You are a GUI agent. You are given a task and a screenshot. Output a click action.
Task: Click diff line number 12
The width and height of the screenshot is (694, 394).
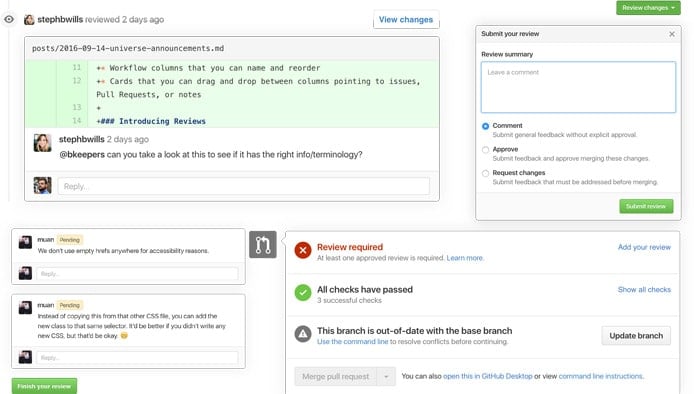[x=77, y=81]
